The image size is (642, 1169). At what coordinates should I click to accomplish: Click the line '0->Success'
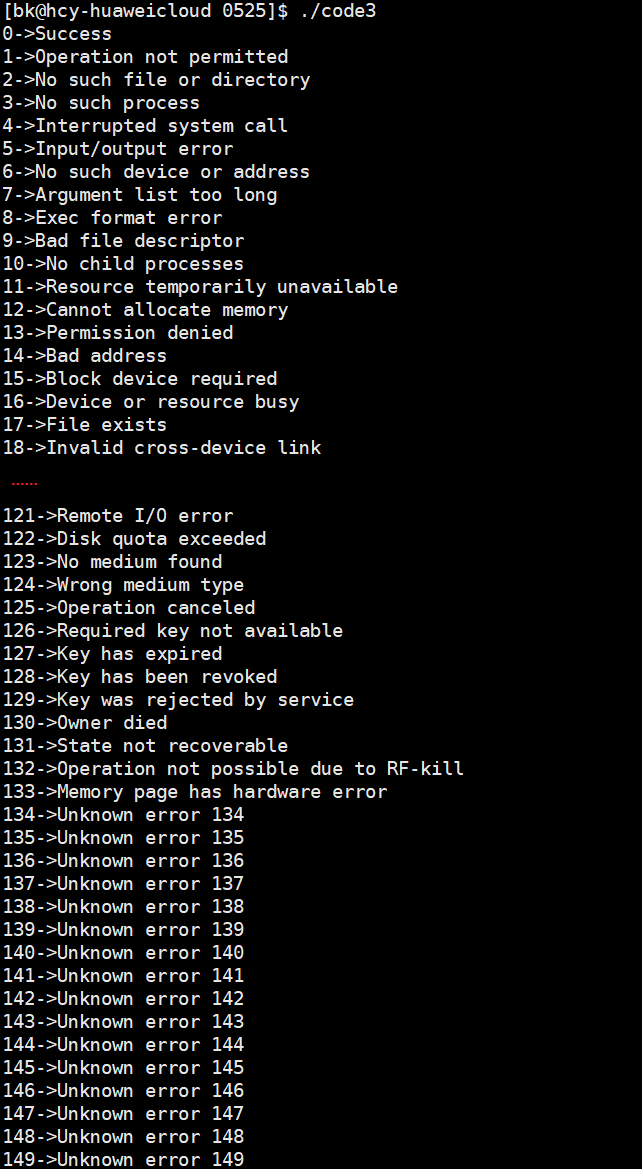57,34
